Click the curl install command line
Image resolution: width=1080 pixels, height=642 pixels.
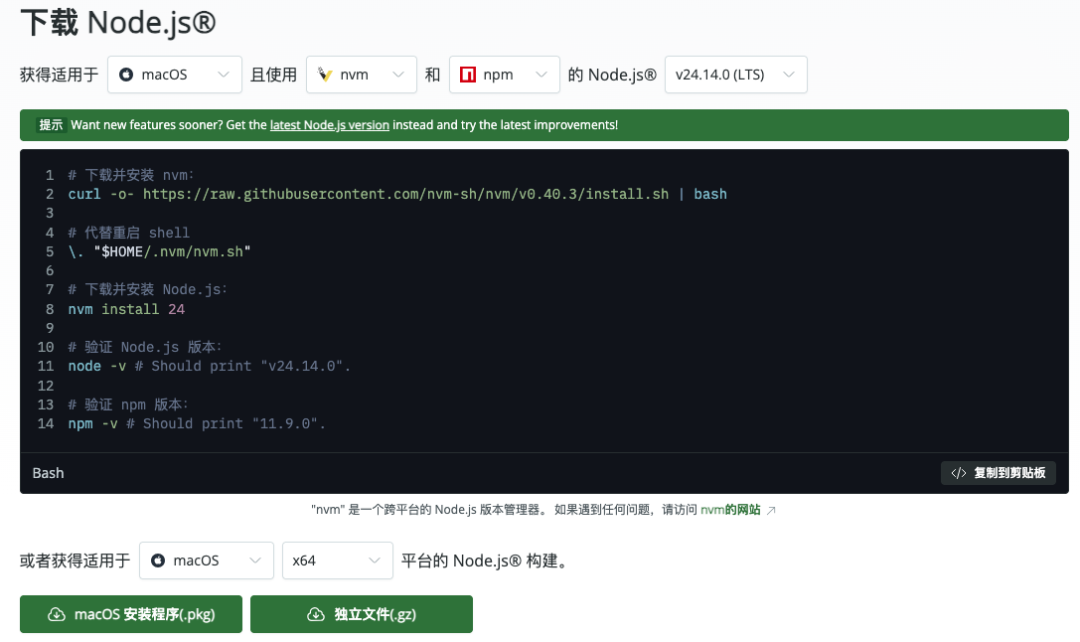tap(397, 194)
